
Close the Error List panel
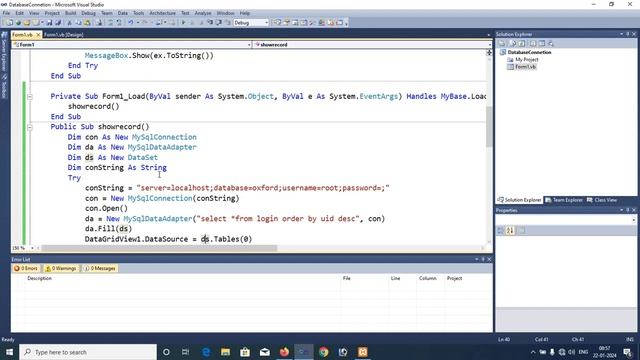pos(489,260)
